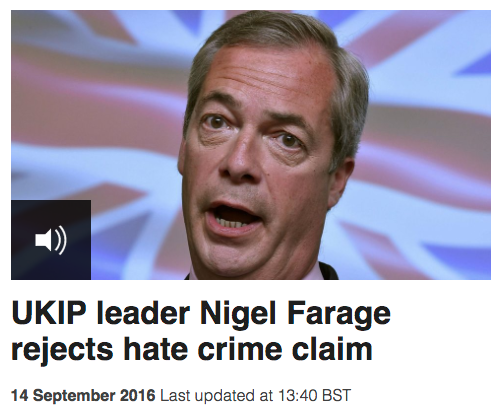The width and height of the screenshot is (500, 405).
Task: Click the 'Last updated at' text
Action: click(x=217, y=395)
